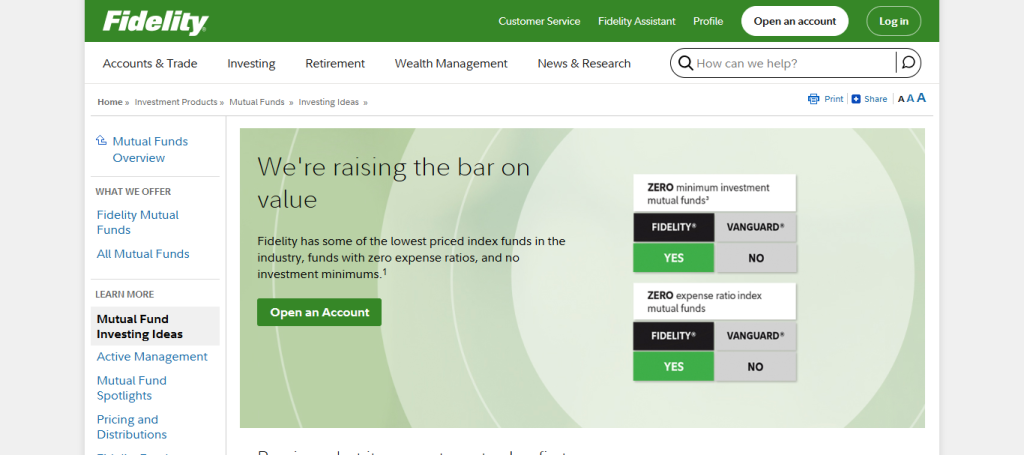Click the Mutual Funds Overview back-arrow icon
This screenshot has height=455, width=1024.
pyautogui.click(x=101, y=140)
